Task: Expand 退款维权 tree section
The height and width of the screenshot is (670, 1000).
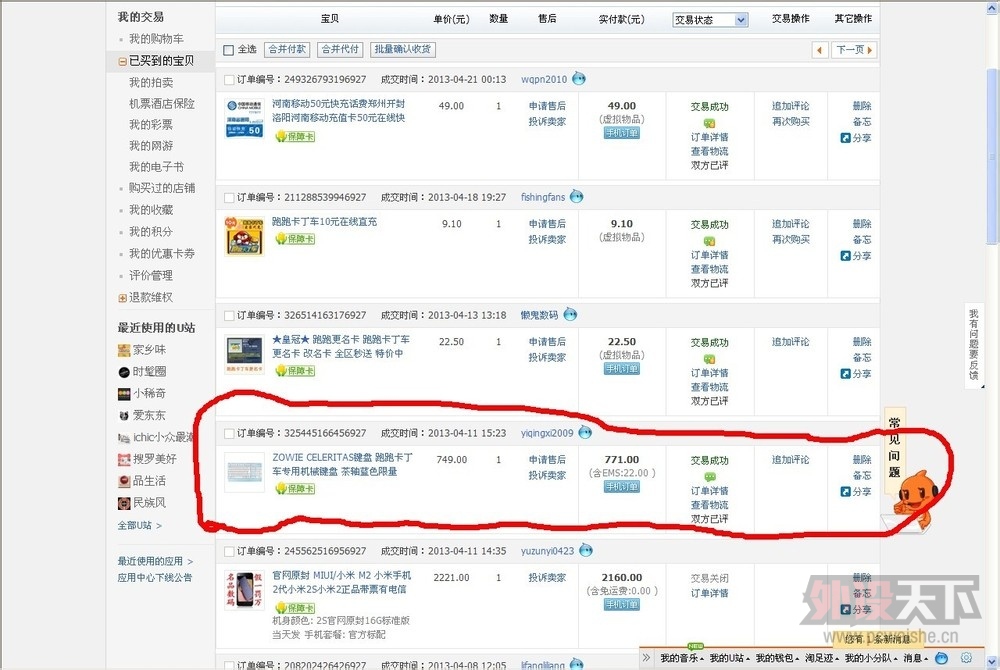Action: pyautogui.click(x=122, y=298)
